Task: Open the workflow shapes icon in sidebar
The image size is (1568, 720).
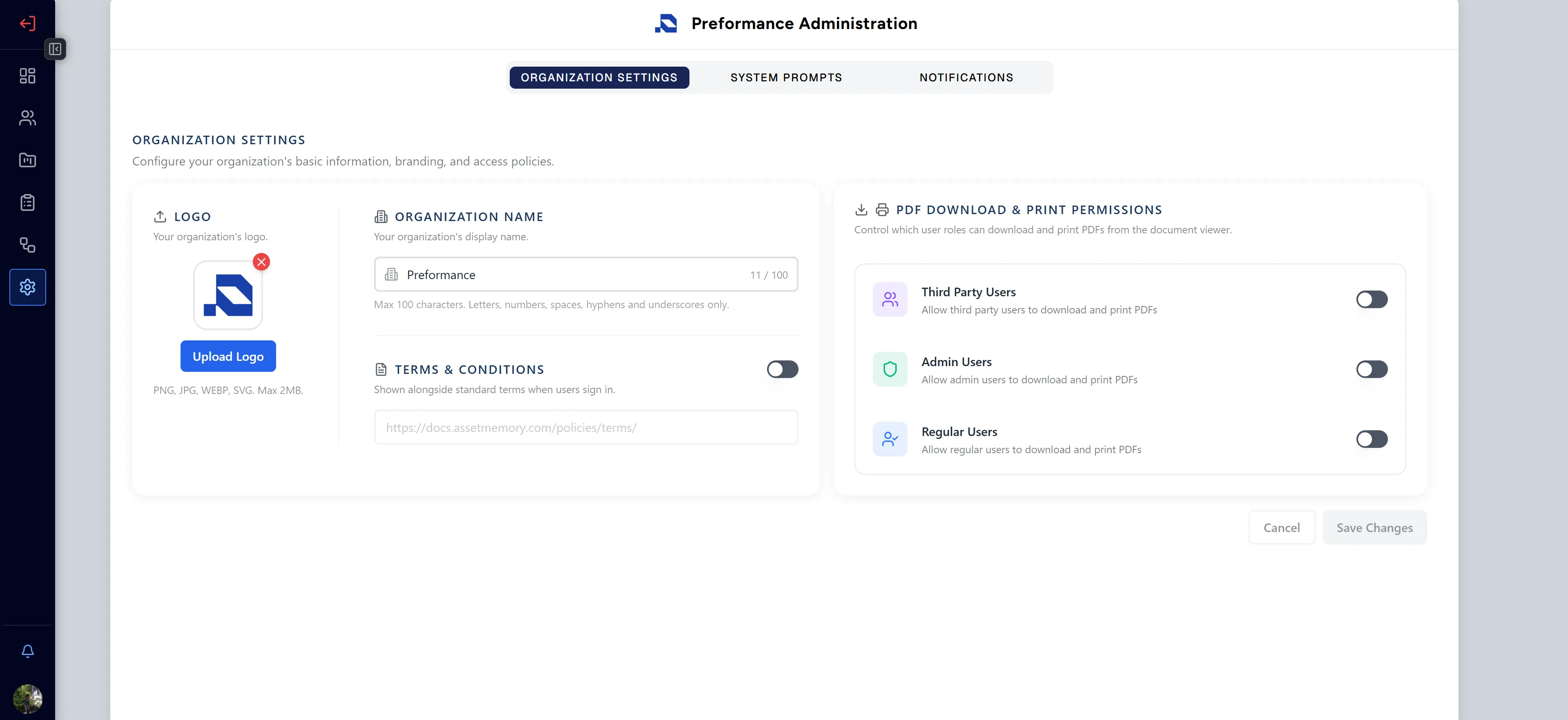Action: 27,245
